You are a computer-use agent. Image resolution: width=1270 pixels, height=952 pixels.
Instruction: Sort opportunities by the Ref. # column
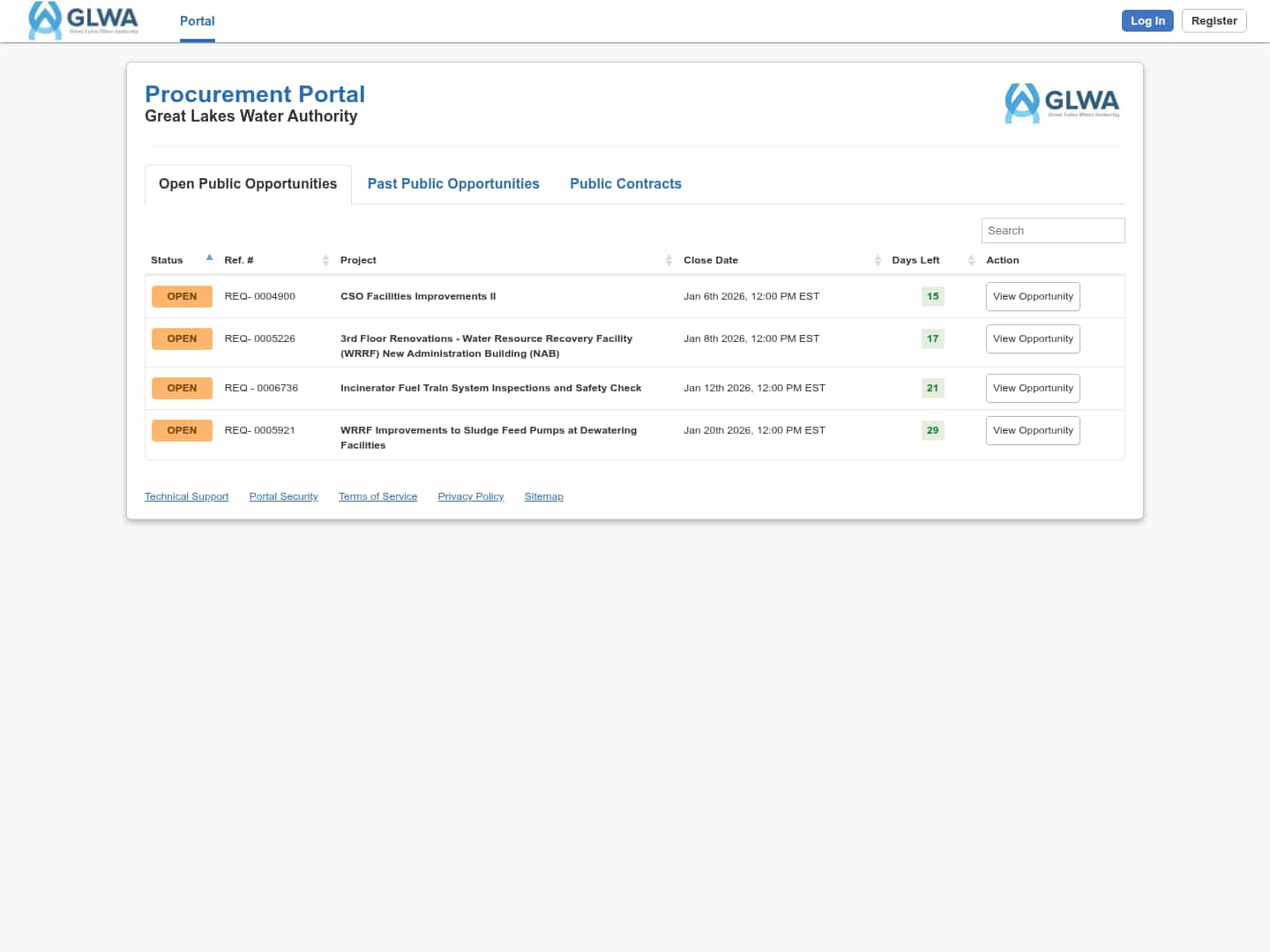pyautogui.click(x=325, y=260)
